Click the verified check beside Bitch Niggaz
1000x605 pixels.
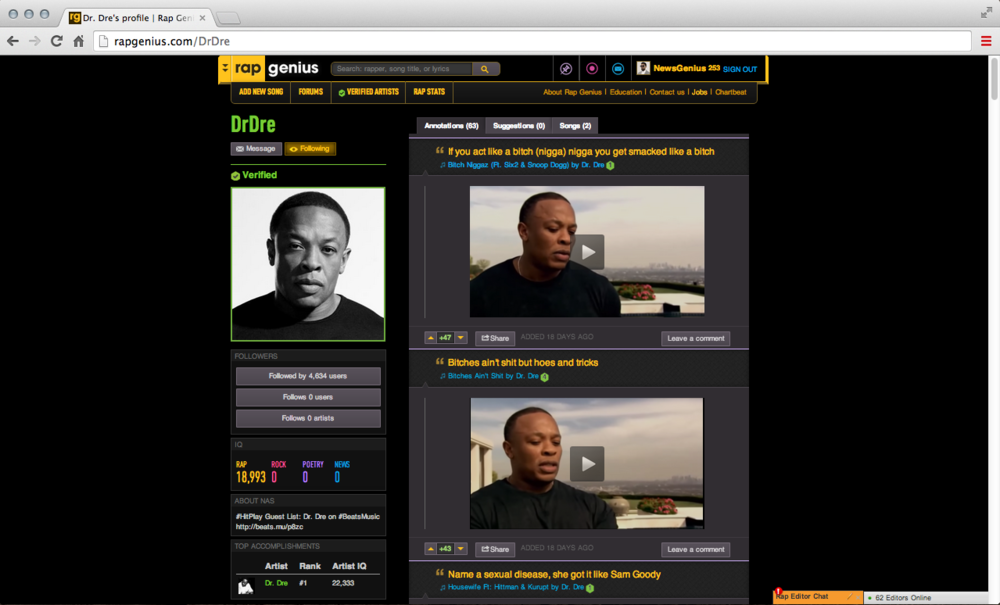[x=609, y=164]
